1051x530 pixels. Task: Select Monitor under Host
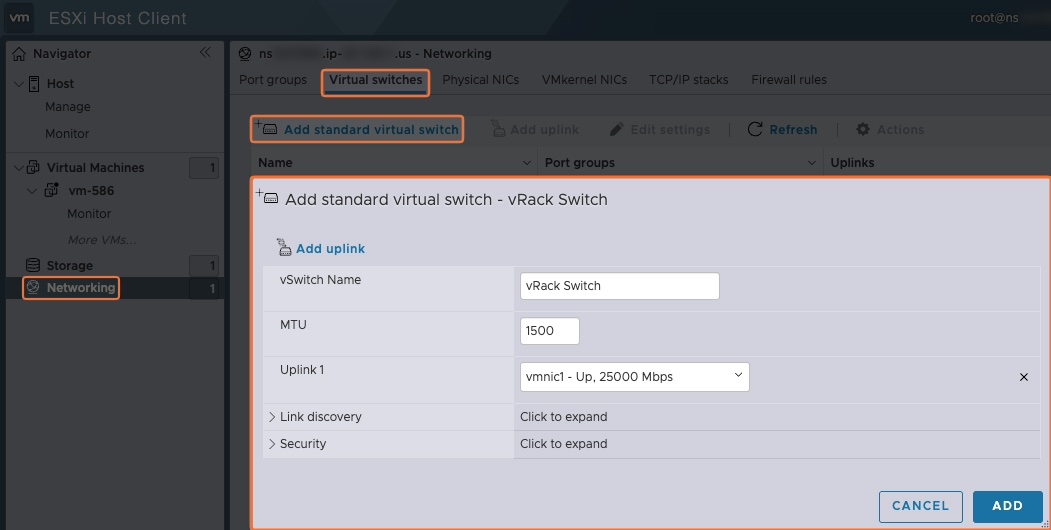click(67, 133)
